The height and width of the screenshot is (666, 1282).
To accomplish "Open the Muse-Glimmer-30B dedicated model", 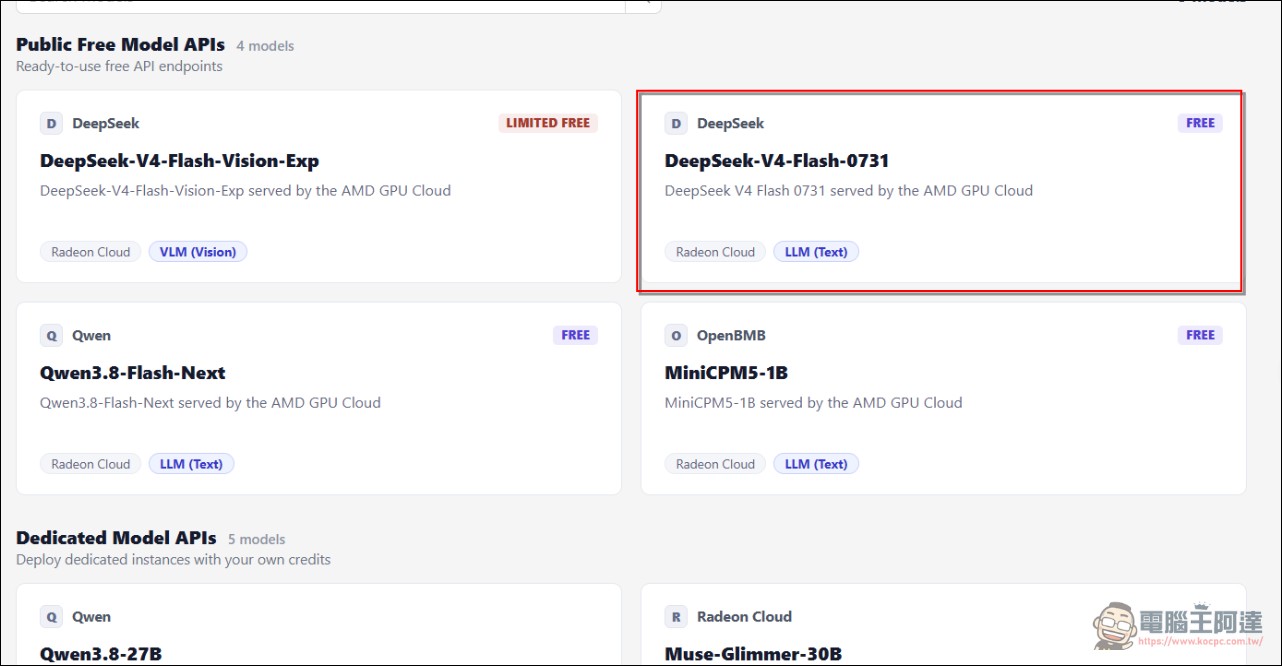I will [x=753, y=655].
